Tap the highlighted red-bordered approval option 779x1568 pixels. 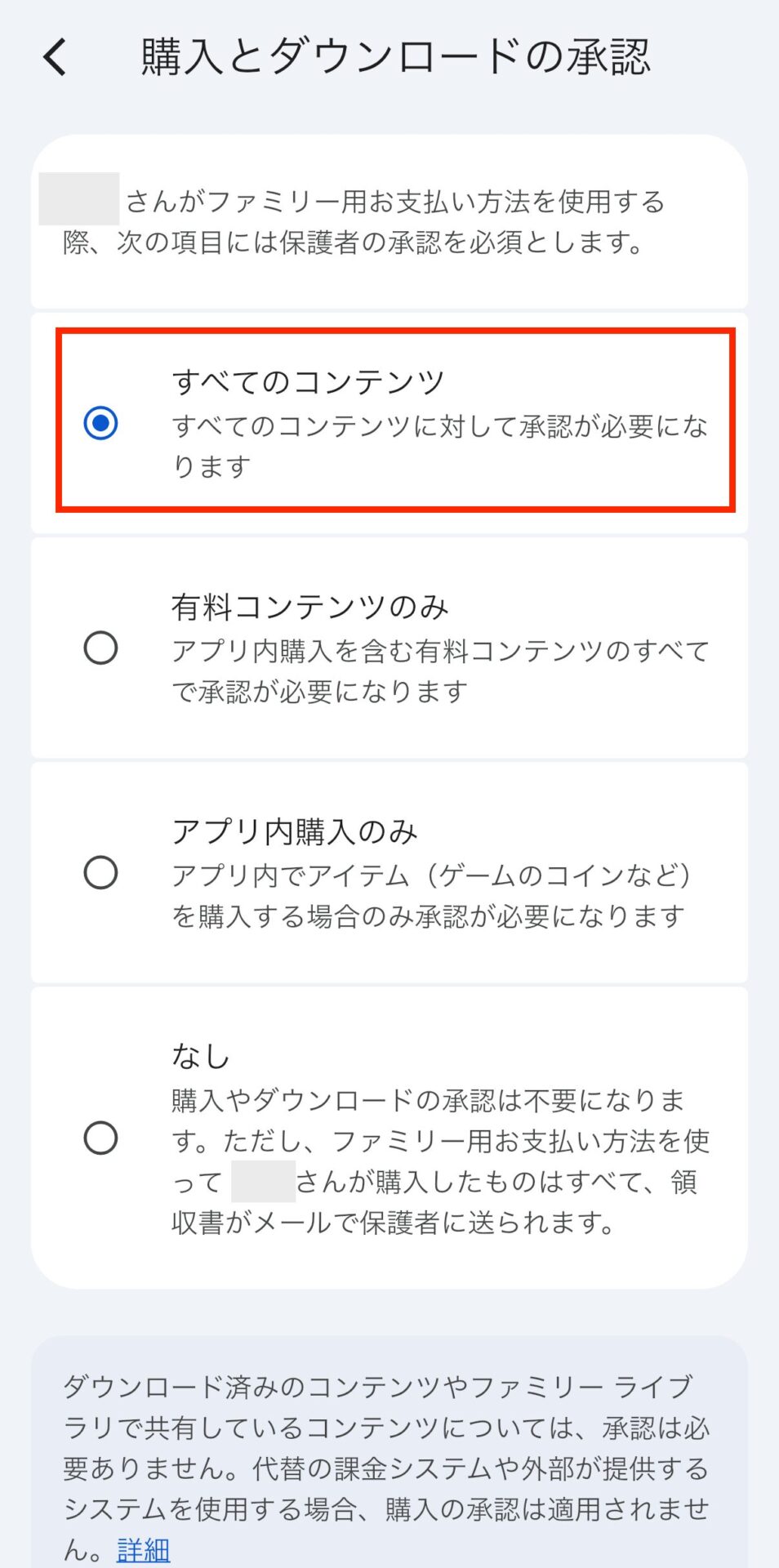click(389, 421)
